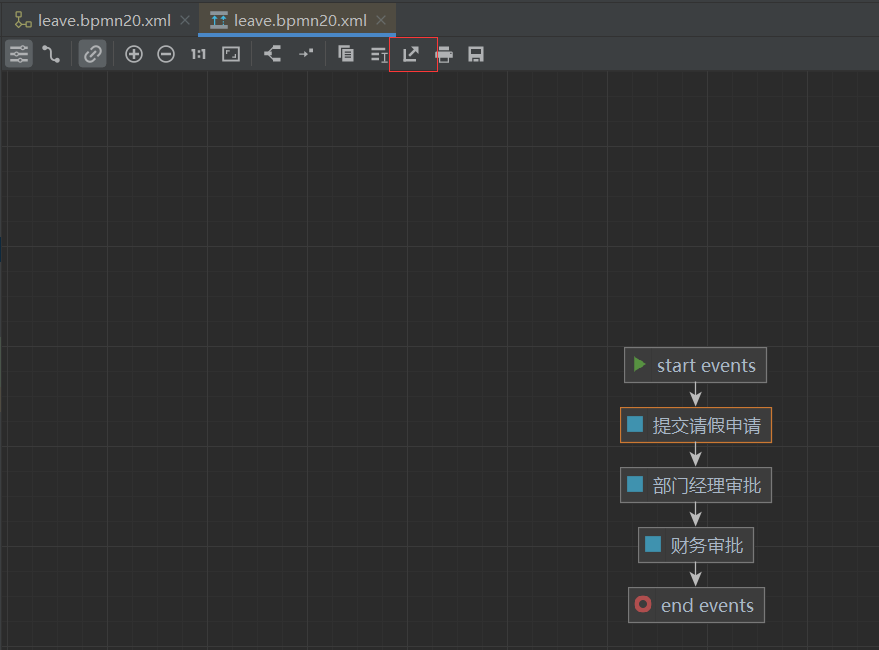Click blue square icon of 提交请假申请
The image size is (879, 650).
click(635, 424)
